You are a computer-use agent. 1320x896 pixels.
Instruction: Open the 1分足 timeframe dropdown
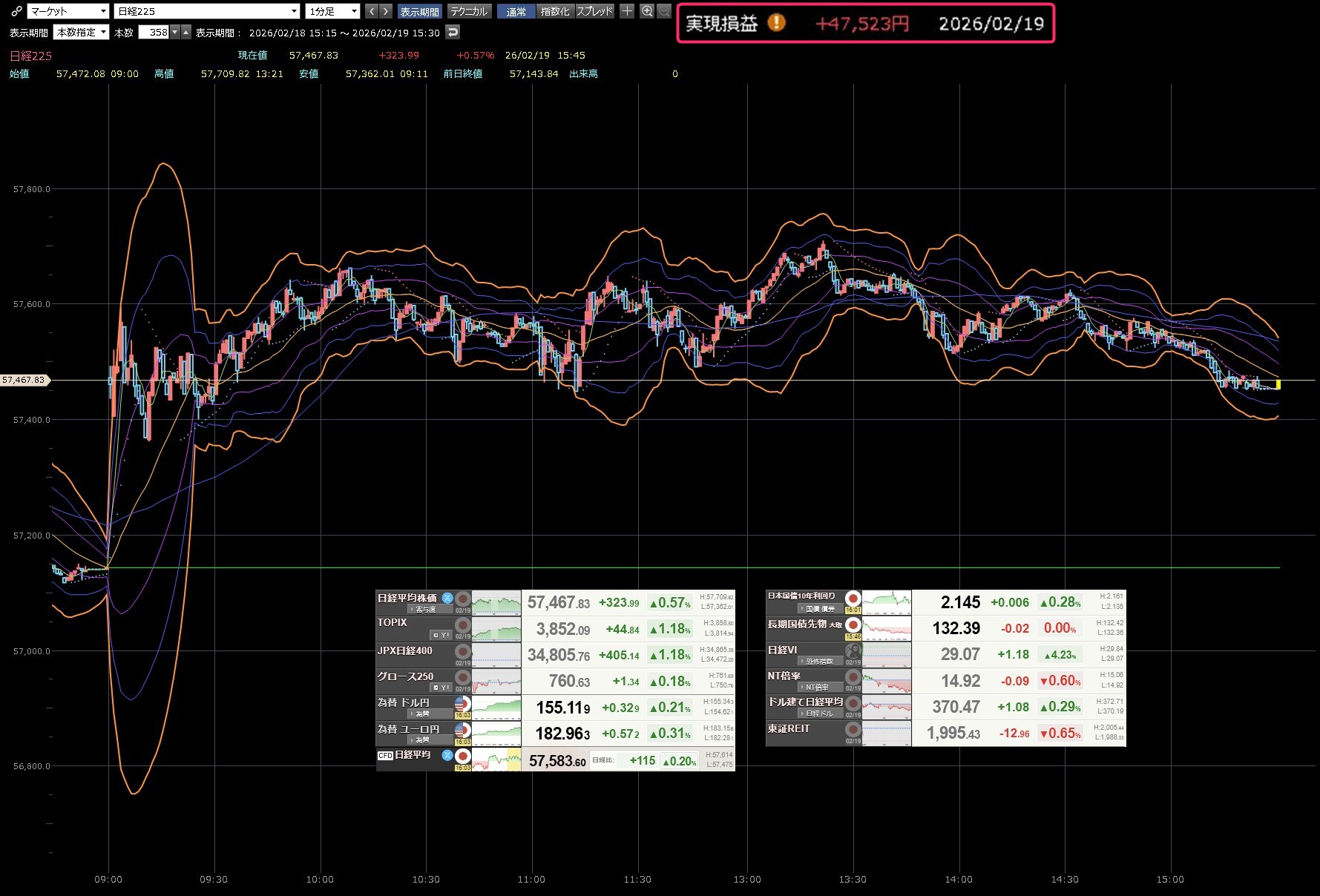tap(333, 11)
